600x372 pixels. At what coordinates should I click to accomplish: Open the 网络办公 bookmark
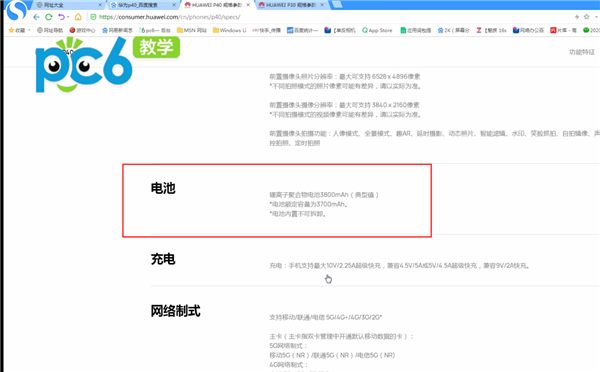point(528,30)
